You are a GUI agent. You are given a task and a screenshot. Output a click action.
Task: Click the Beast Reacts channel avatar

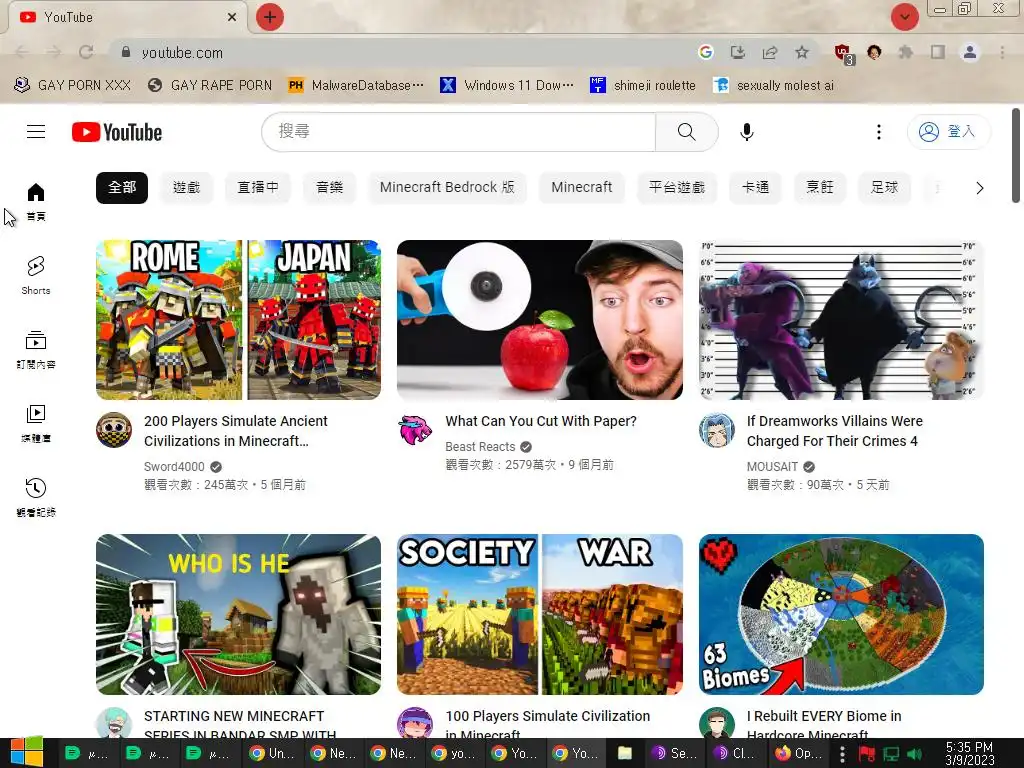pos(415,430)
